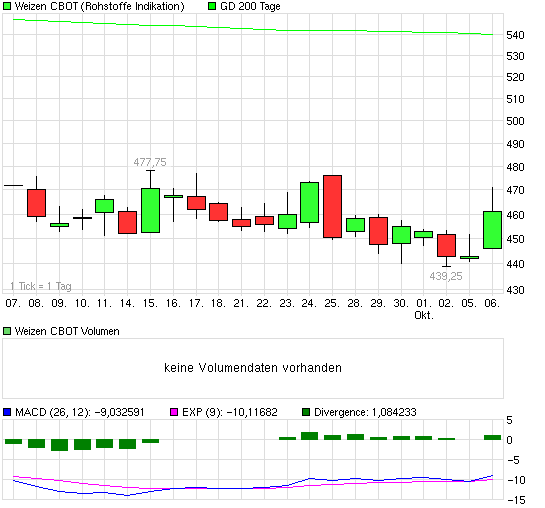Click the Weizen CBOT legend green square
Viewport: 545px width, 508px height.
[x=7, y=6]
